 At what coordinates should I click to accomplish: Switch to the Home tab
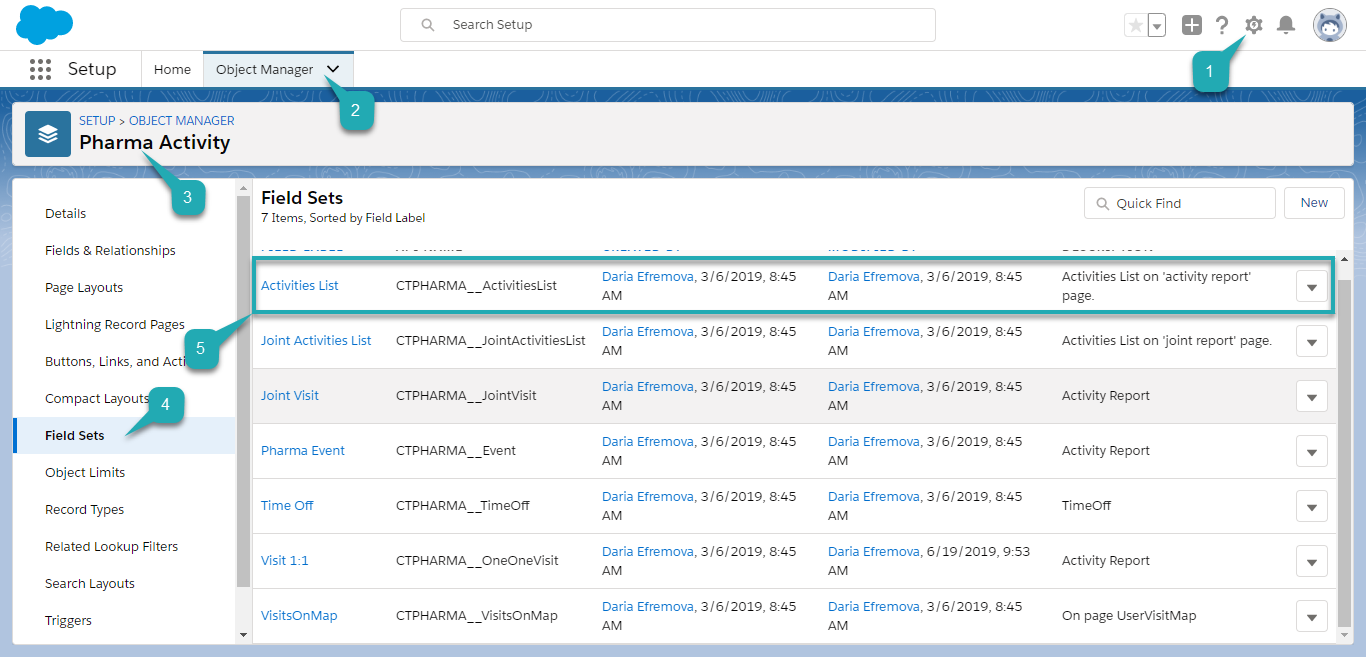coord(172,69)
